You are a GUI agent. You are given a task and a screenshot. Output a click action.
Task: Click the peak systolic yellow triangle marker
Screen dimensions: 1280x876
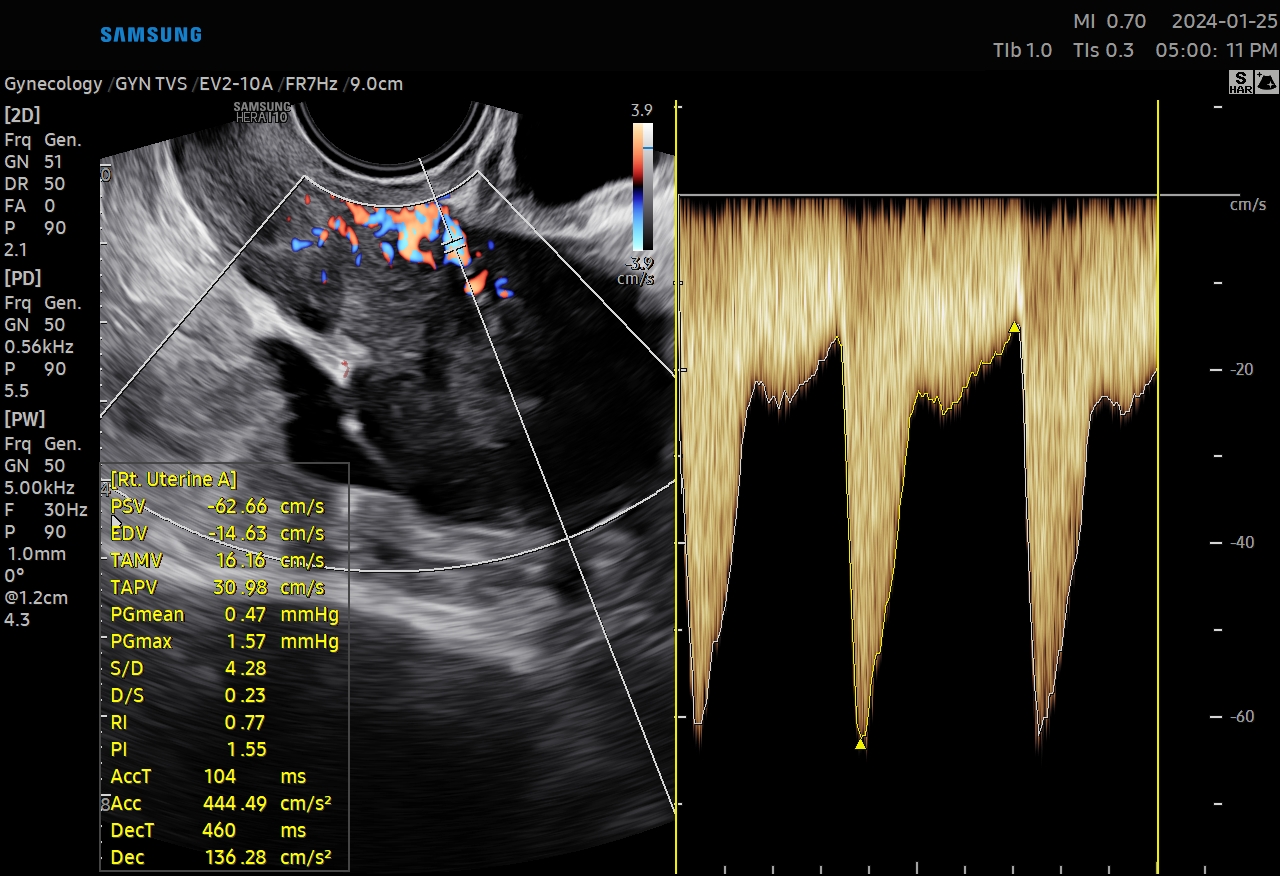pyautogui.click(x=860, y=744)
